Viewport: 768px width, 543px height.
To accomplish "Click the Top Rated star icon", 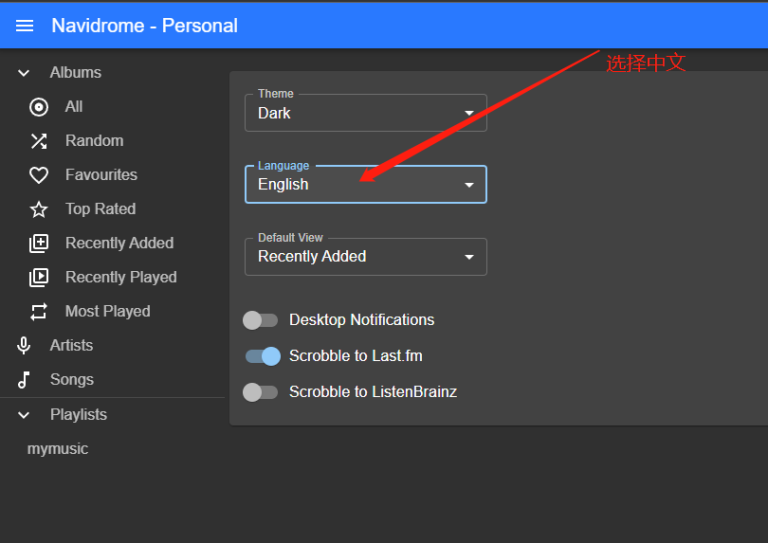I will [39, 209].
